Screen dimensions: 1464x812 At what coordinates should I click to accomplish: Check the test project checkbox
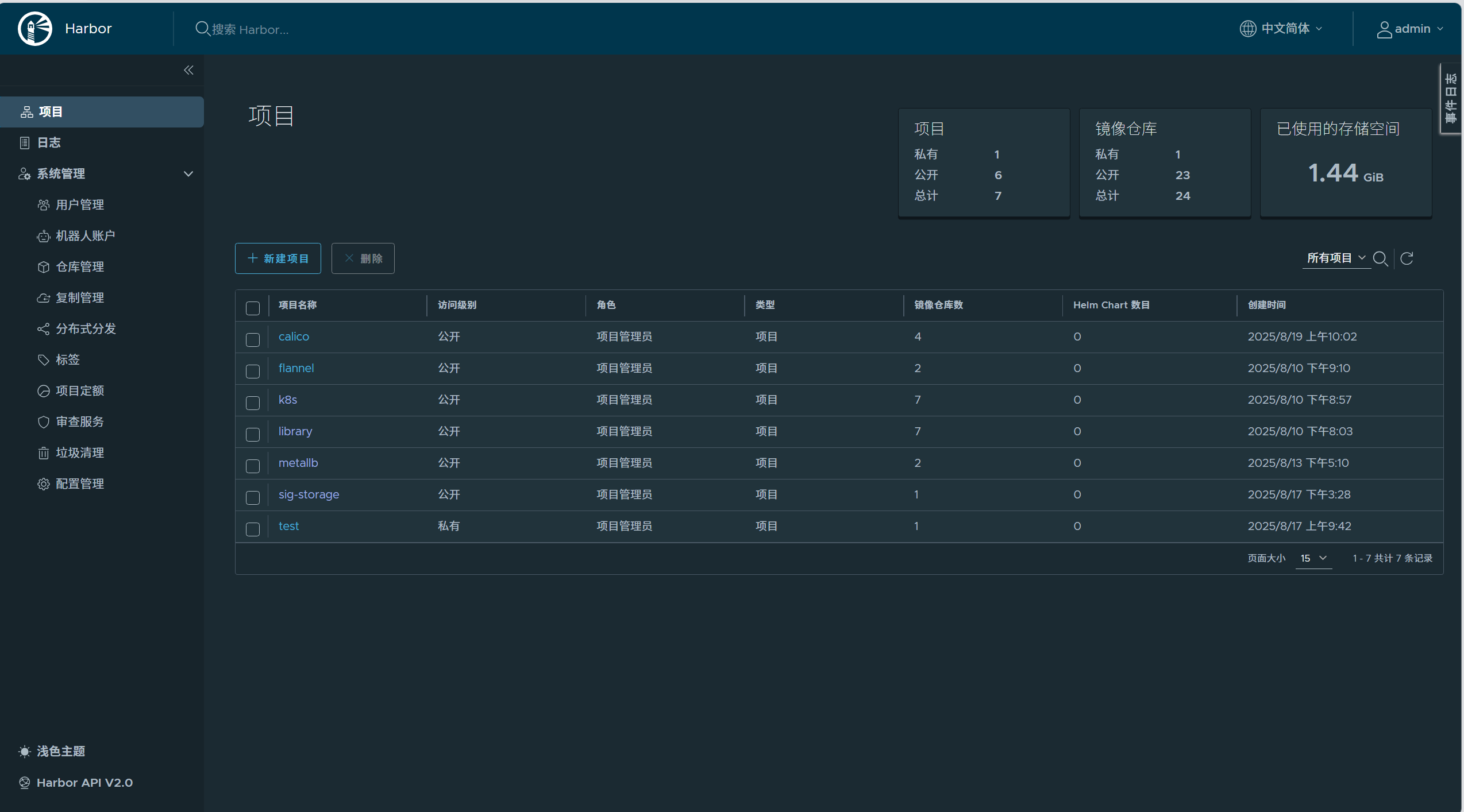253,529
